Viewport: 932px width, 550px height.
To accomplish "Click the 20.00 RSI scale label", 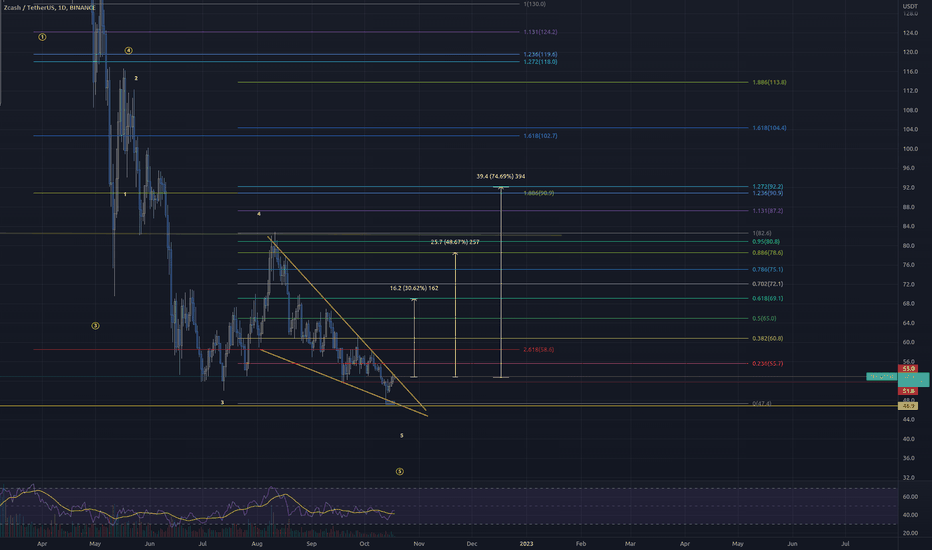I will tap(910, 533).
